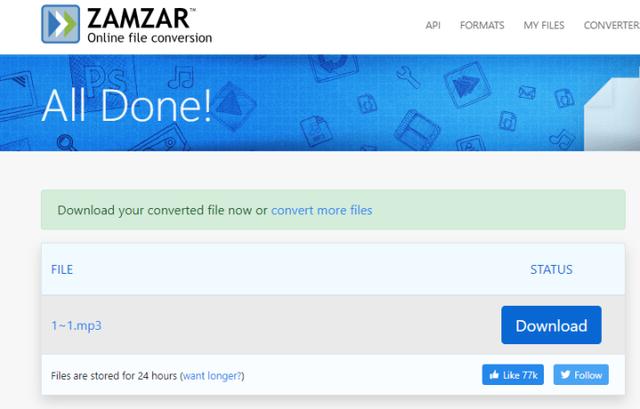
Task: Click the Follow button
Action: click(581, 375)
